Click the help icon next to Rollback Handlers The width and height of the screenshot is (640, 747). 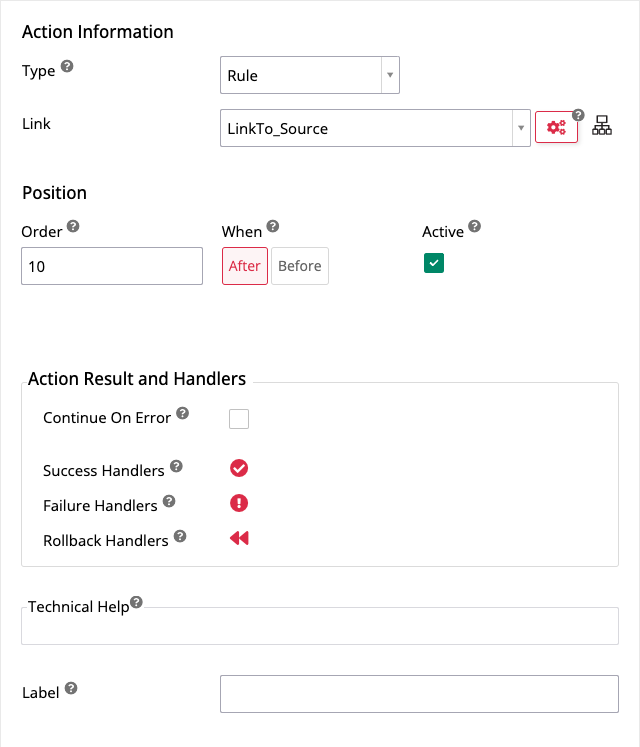[180, 536]
